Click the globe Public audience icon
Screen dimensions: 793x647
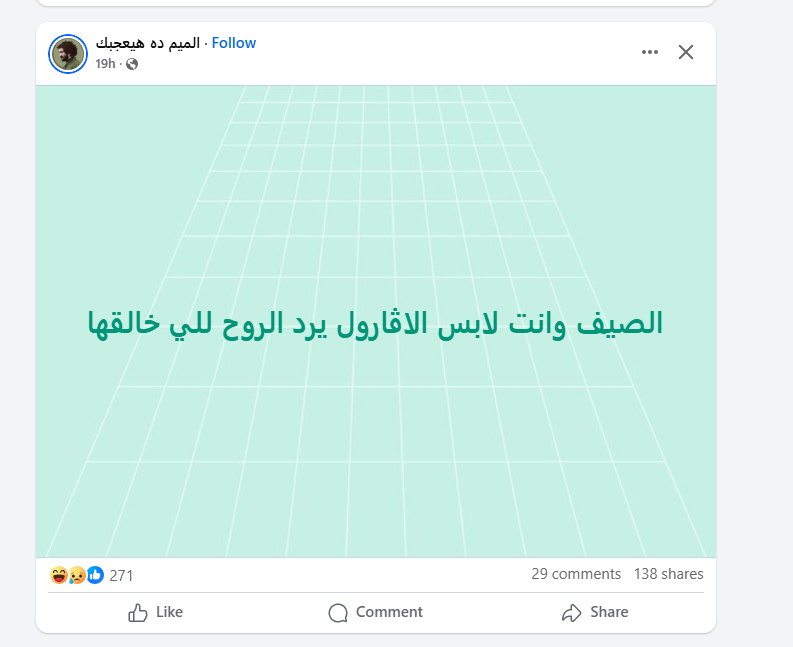click(132, 64)
